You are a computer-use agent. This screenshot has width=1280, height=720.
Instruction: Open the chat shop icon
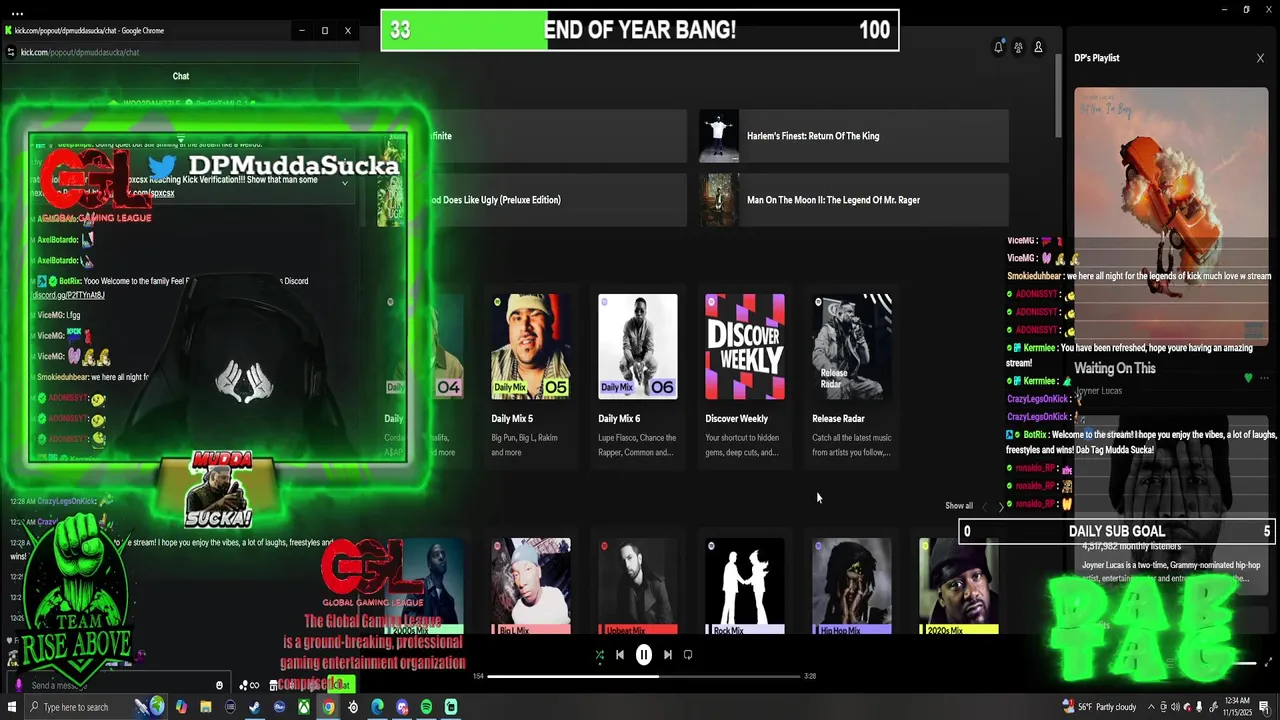pyautogui.click(x=274, y=685)
